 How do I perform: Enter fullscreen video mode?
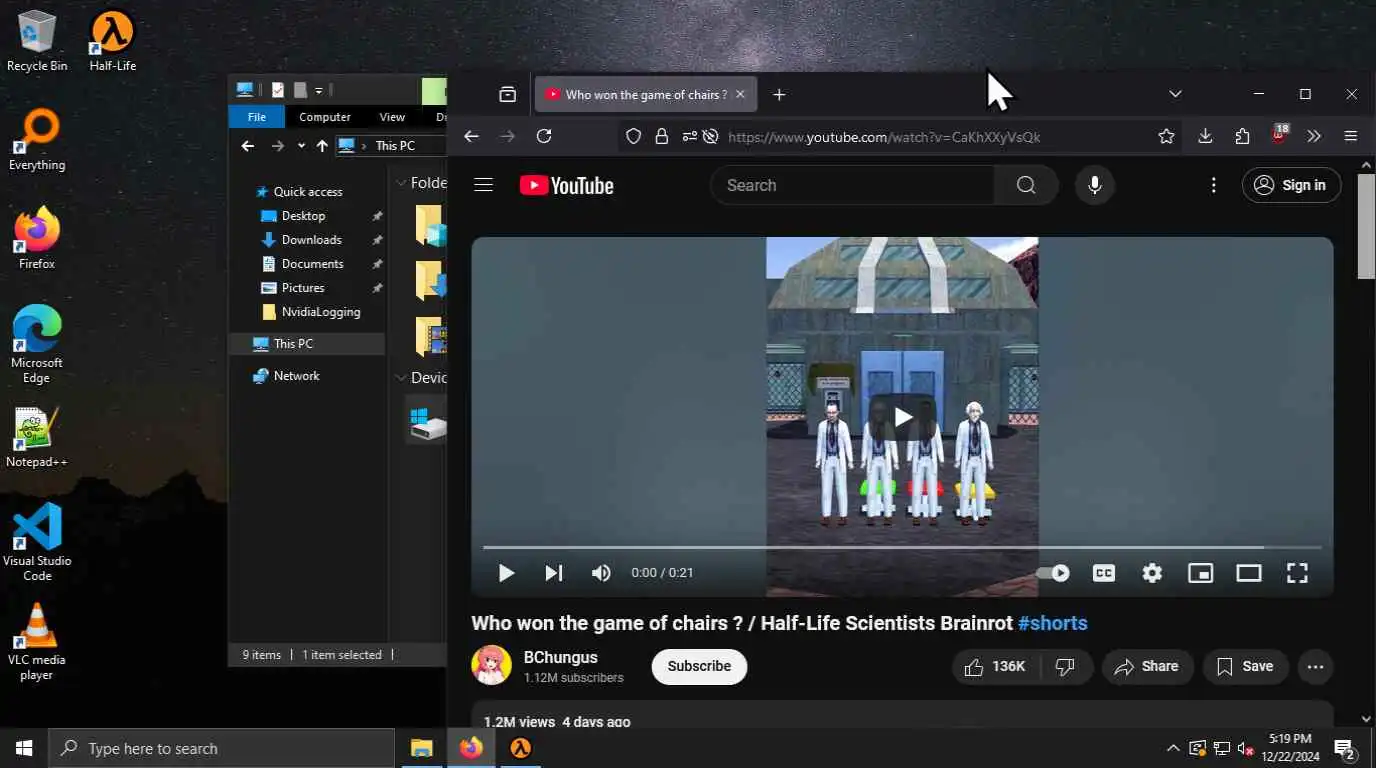point(1297,573)
